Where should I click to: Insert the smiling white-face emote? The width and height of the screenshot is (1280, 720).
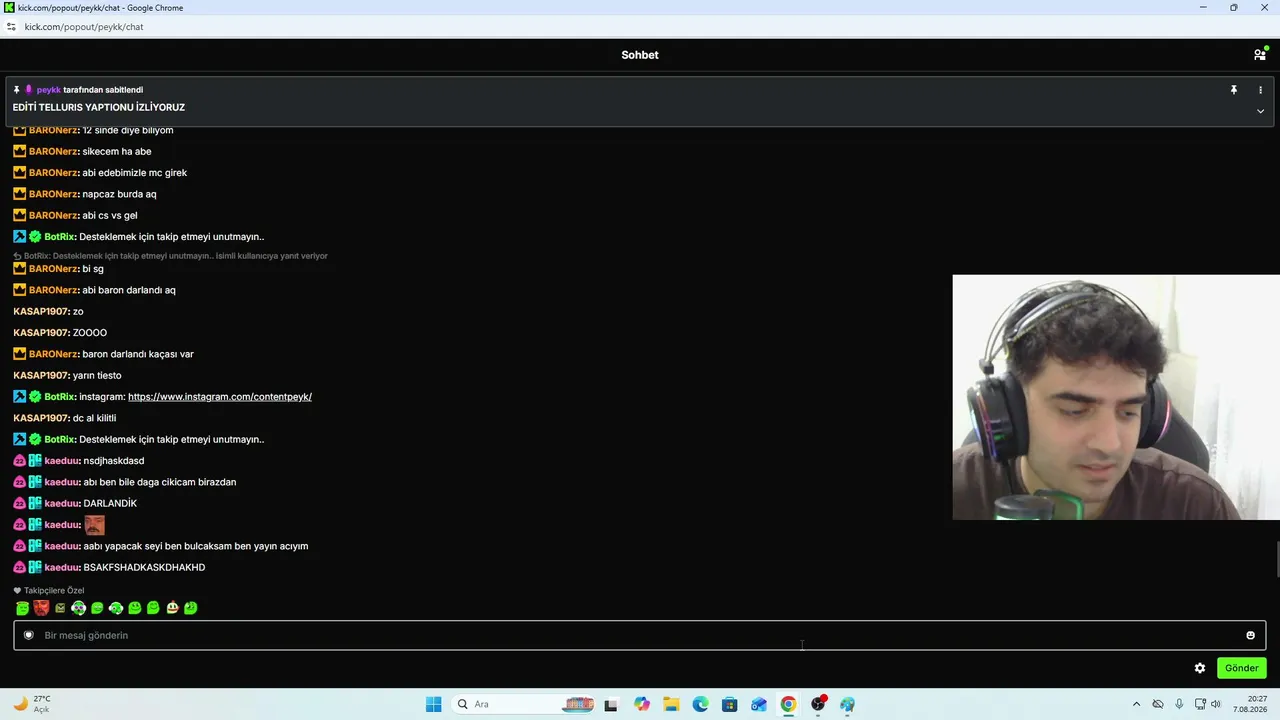point(172,608)
